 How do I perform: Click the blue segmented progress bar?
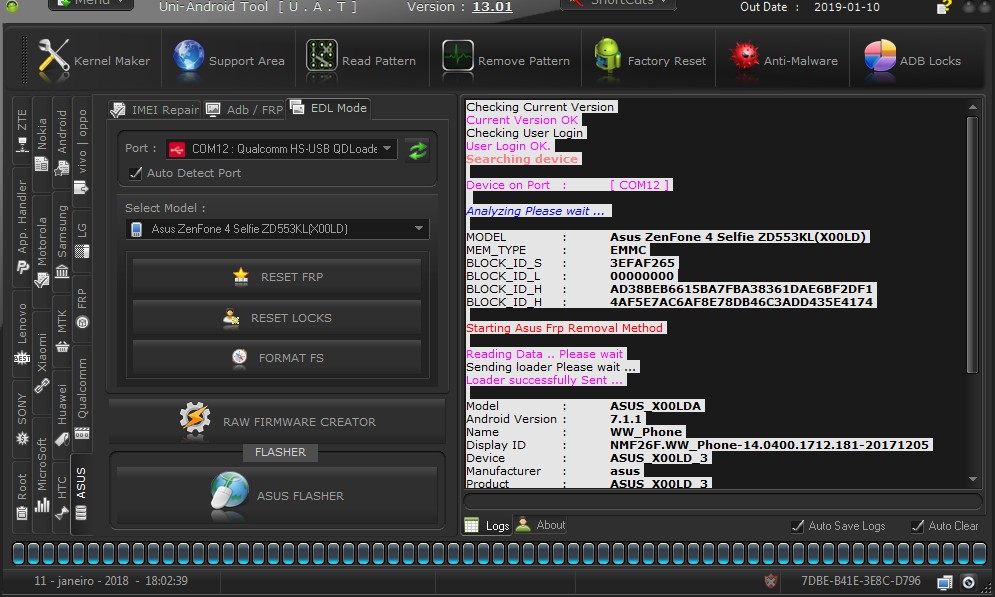[x=500, y=553]
